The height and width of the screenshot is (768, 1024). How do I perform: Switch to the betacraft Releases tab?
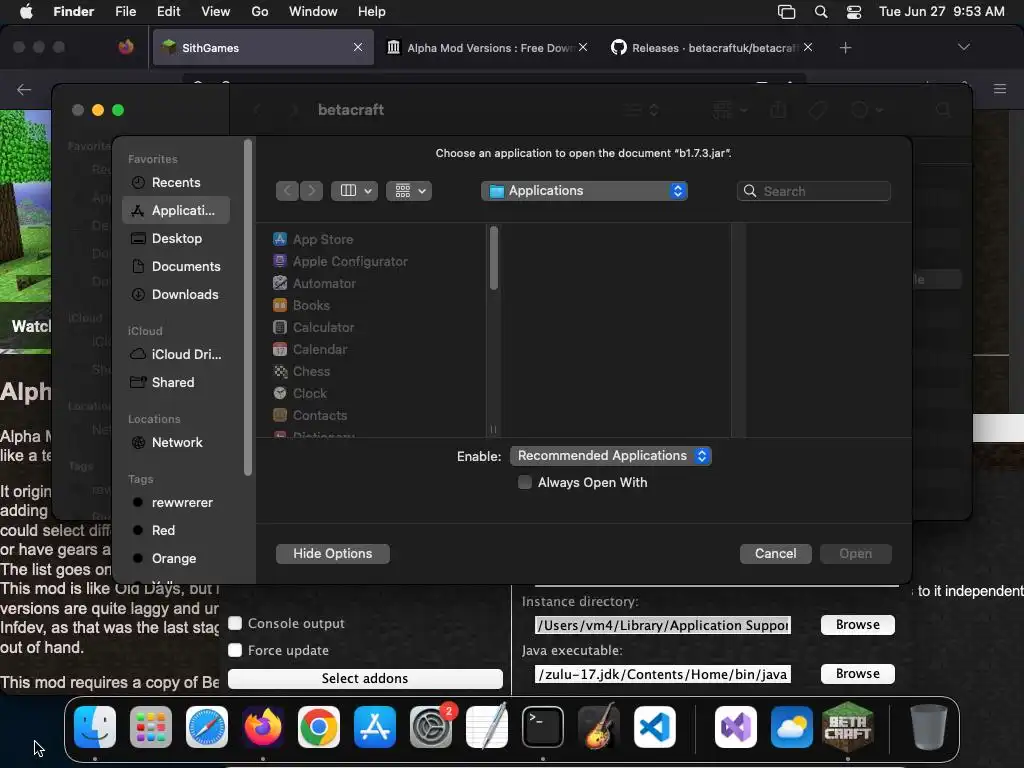(712, 48)
